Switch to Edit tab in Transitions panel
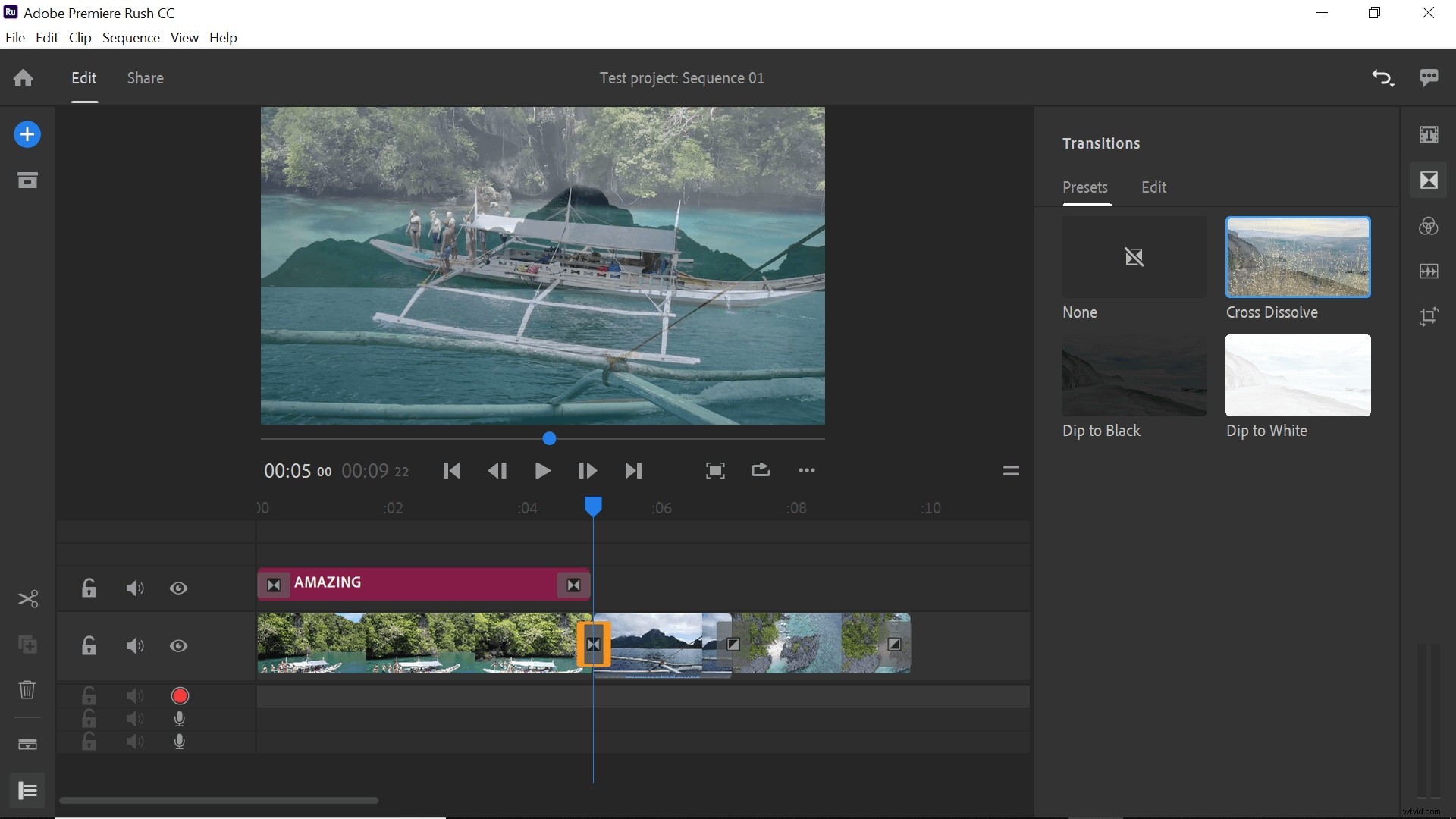 [x=1154, y=187]
